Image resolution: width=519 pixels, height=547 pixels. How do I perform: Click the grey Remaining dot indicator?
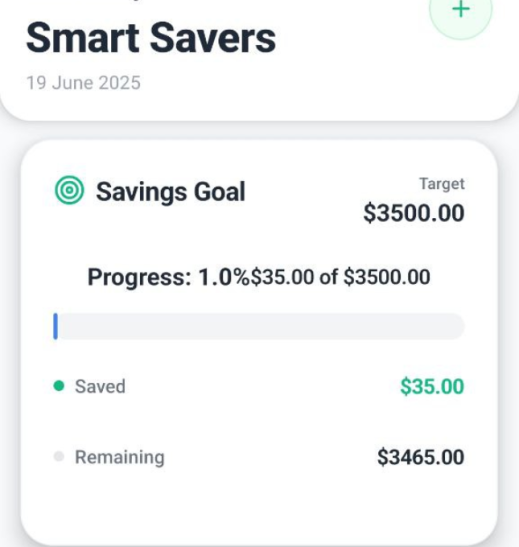[59, 456]
